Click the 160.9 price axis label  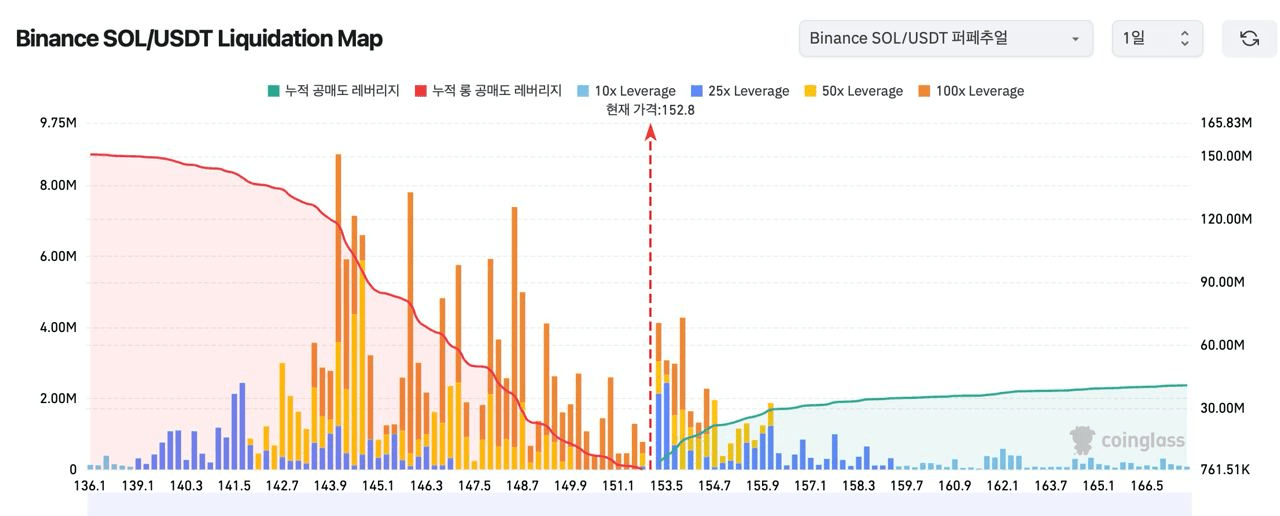tap(954, 486)
